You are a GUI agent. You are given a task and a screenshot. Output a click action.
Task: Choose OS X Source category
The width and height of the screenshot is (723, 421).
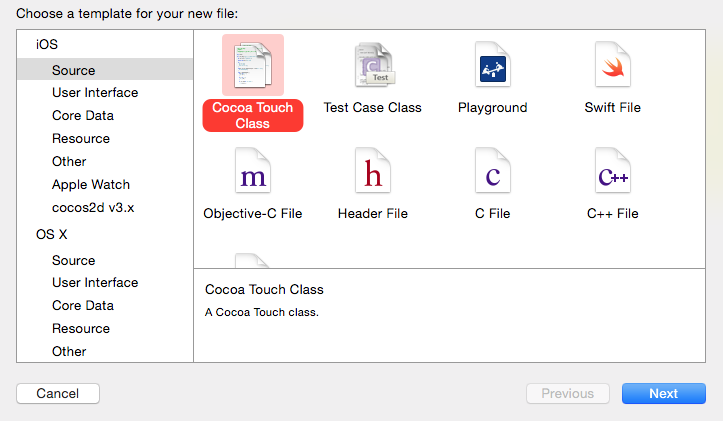click(x=74, y=261)
